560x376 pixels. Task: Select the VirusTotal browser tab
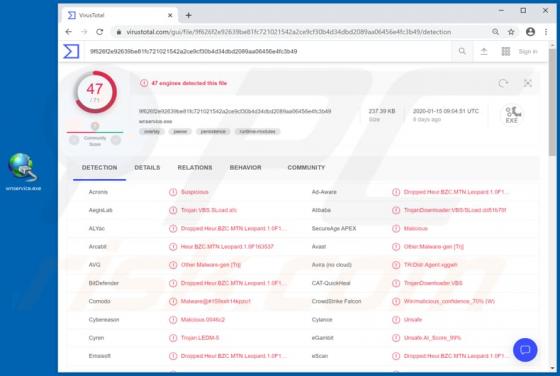pos(119,15)
